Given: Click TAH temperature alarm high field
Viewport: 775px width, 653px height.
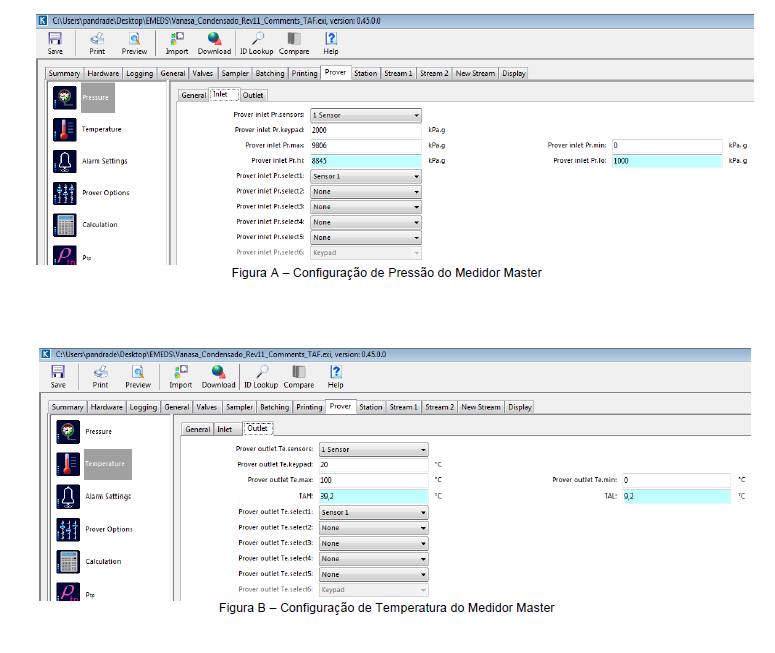Looking at the screenshot, I should point(374,496).
